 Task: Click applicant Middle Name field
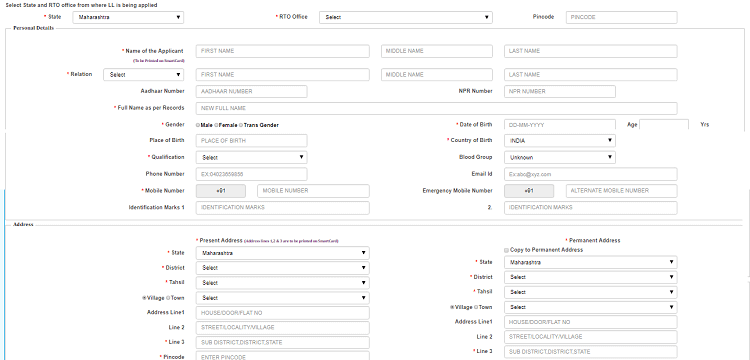click(x=437, y=51)
